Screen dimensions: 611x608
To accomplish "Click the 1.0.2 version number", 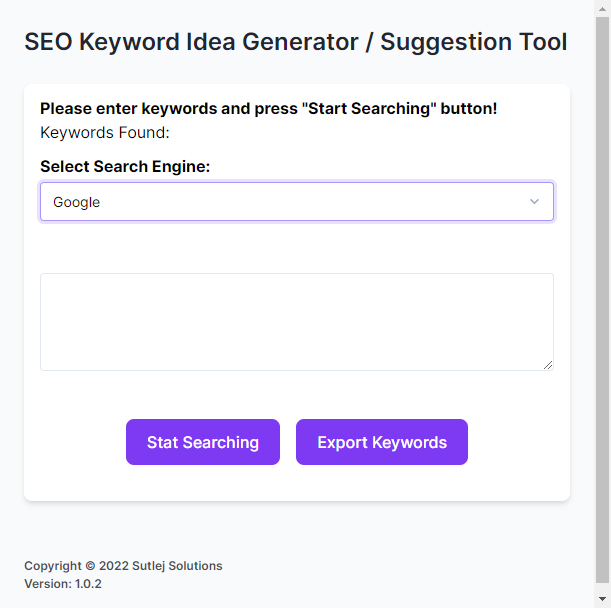I will point(88,584).
